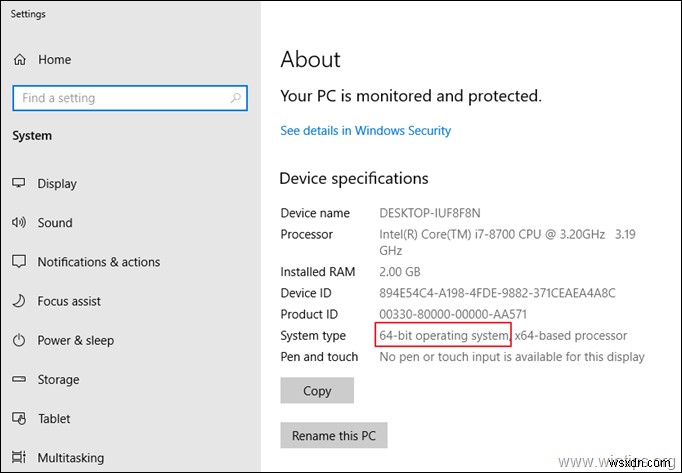Viewport: 682px width, 473px height.
Task: Click the Device ID value text
Action: [497, 293]
